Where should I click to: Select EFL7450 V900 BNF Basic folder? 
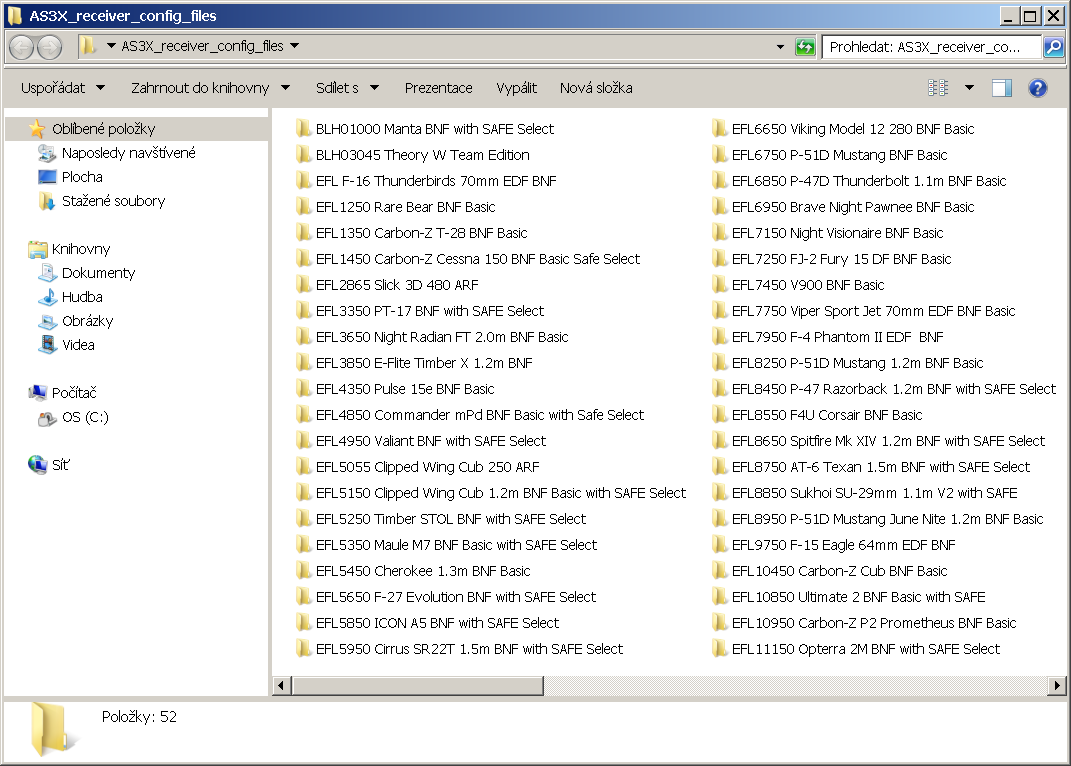807,285
